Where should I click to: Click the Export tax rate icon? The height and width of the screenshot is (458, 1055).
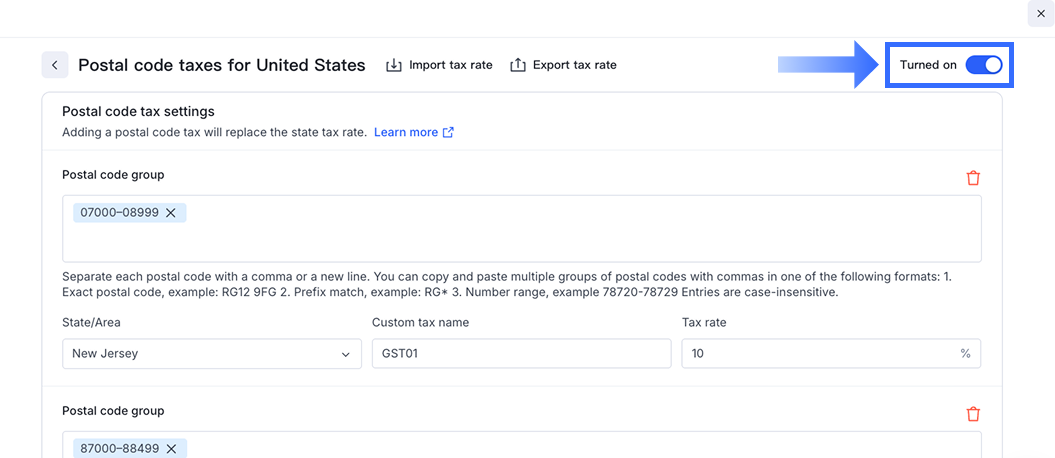click(x=518, y=65)
